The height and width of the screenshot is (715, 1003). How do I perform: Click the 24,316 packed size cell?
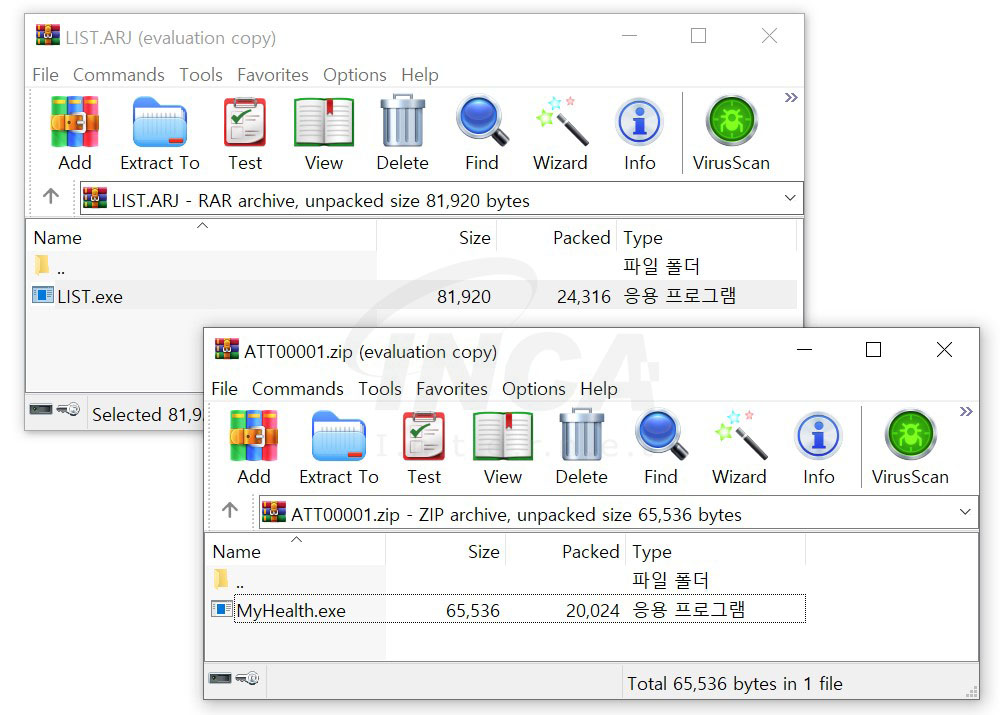(583, 296)
